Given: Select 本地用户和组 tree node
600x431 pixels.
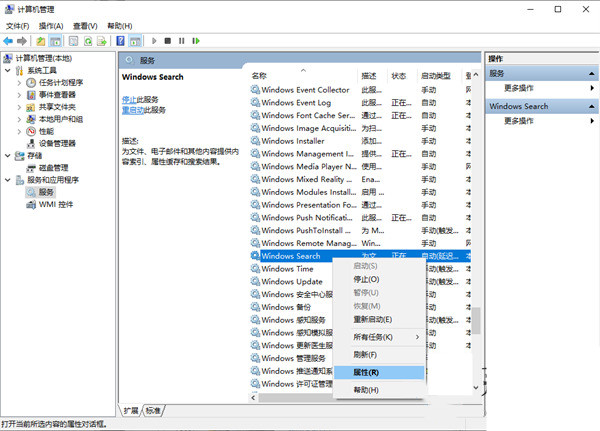Looking at the screenshot, I should [x=61, y=119].
